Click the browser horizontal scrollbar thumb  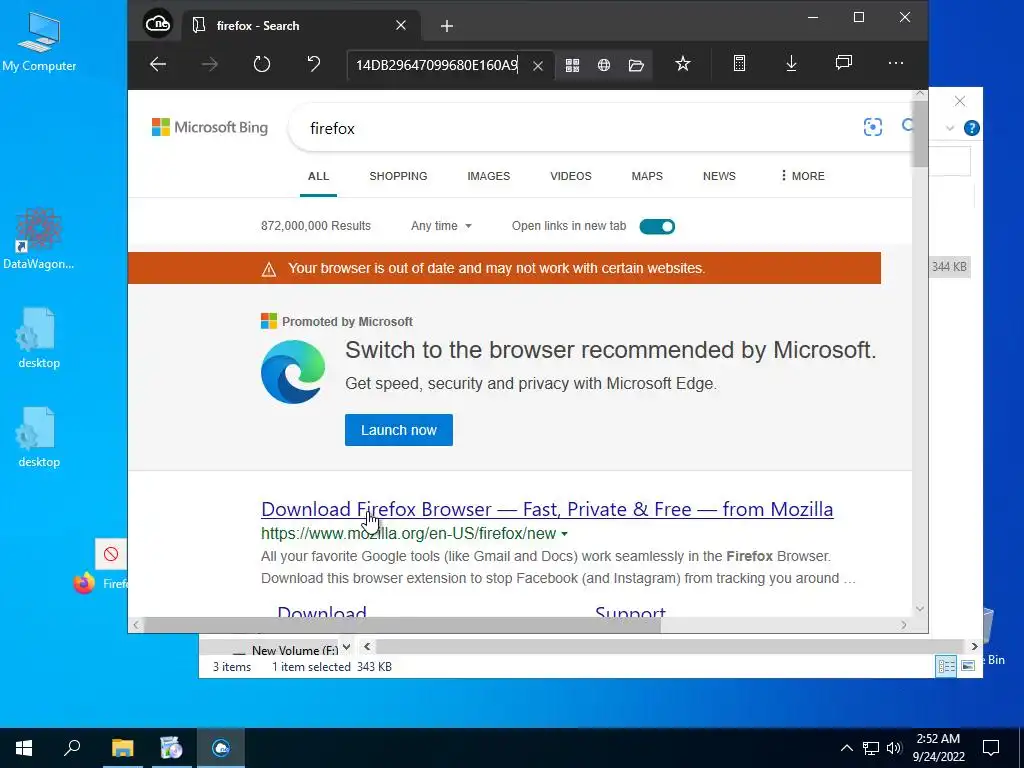tap(402, 625)
